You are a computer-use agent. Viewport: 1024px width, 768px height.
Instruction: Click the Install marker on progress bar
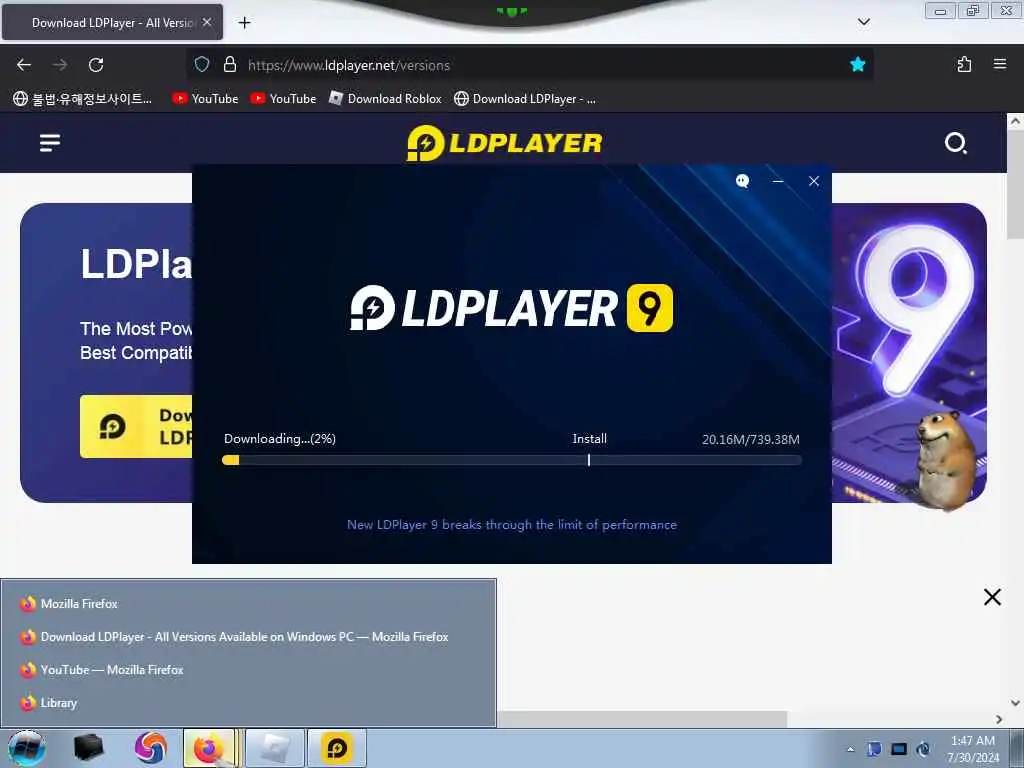coord(588,460)
